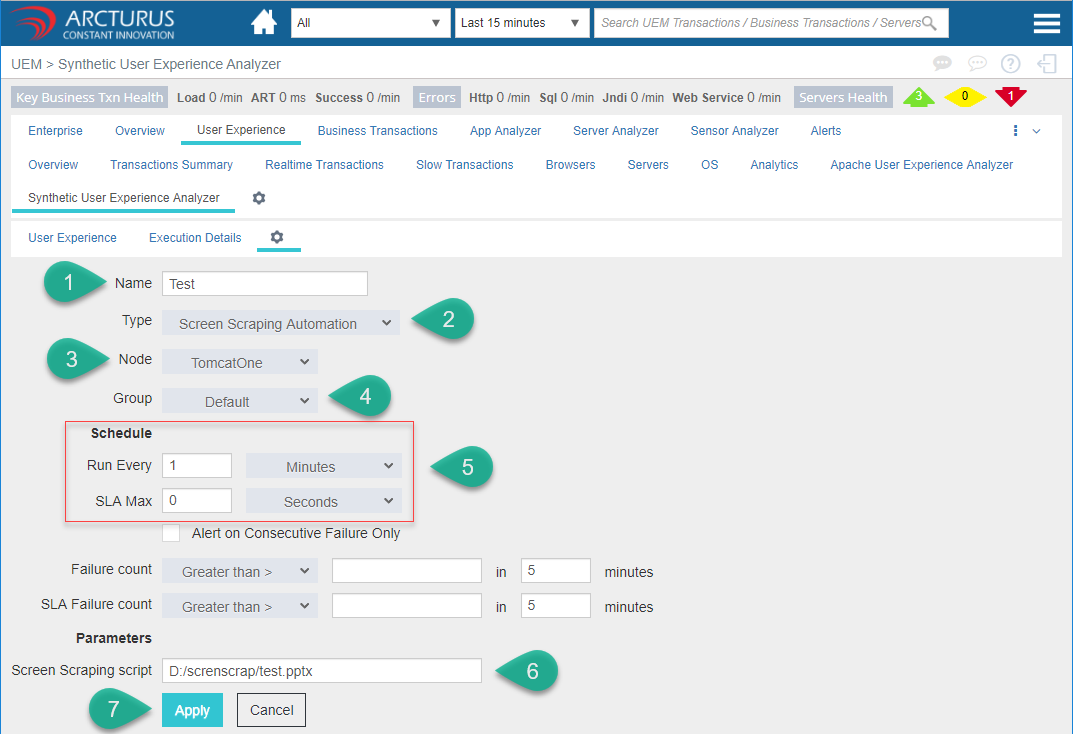Expand the Node dropdown showing TomcatOne
Image resolution: width=1073 pixels, height=734 pixels.
click(x=240, y=362)
